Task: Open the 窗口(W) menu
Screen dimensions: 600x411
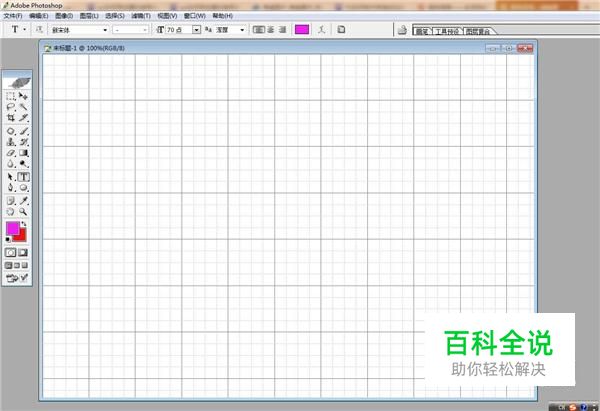Action: click(x=194, y=16)
